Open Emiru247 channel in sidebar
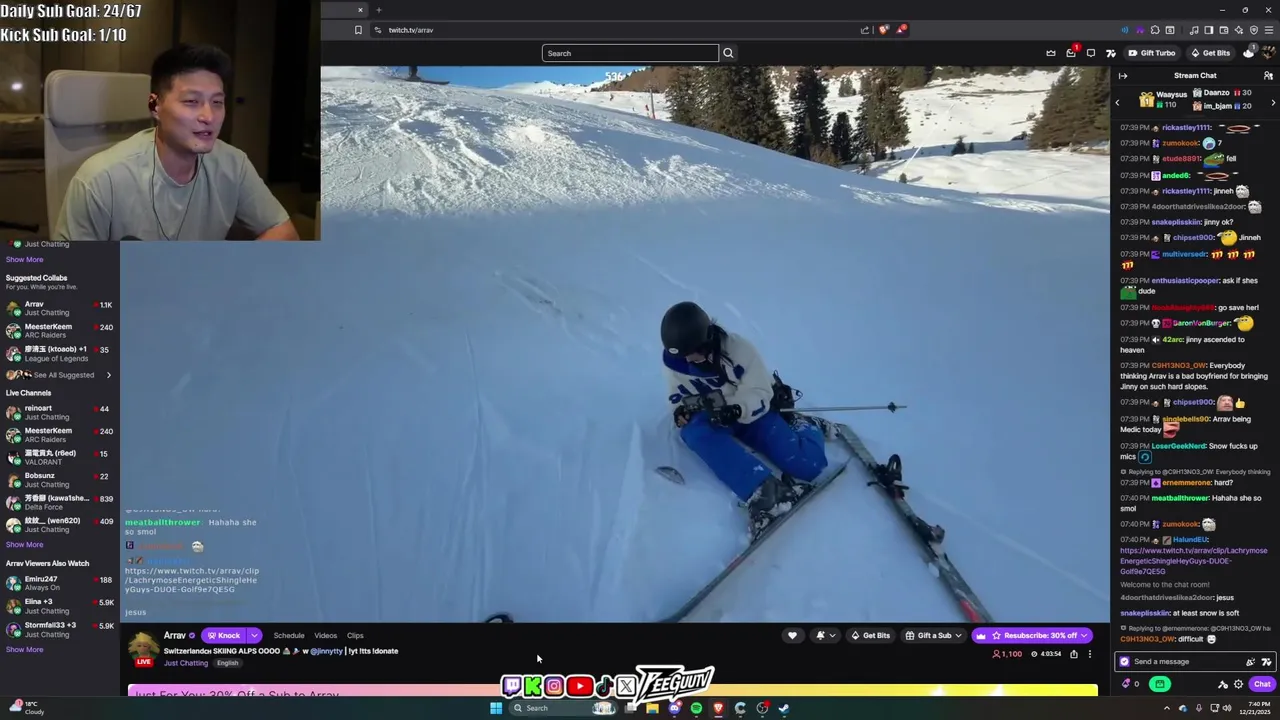Viewport: 1280px width, 720px height. point(59,583)
